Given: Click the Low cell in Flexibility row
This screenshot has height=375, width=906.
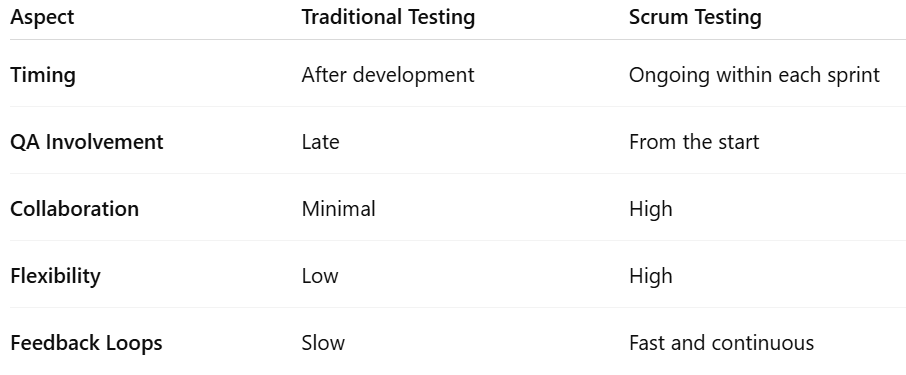Looking at the screenshot, I should [x=320, y=276].
